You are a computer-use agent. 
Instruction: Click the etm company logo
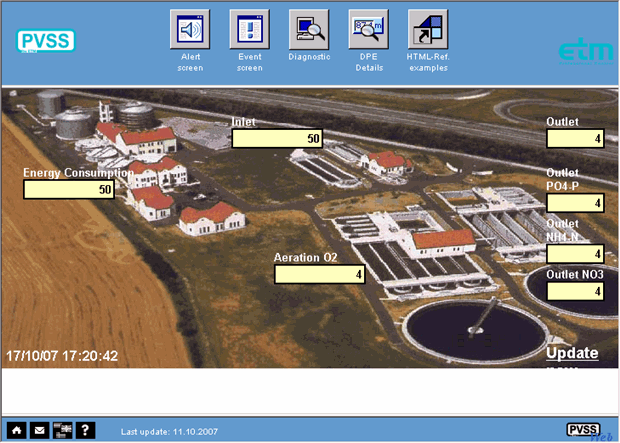click(x=586, y=51)
